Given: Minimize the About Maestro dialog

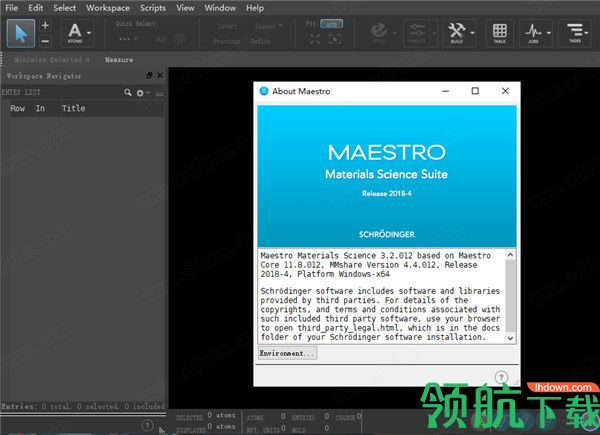Looking at the screenshot, I should pos(445,91).
